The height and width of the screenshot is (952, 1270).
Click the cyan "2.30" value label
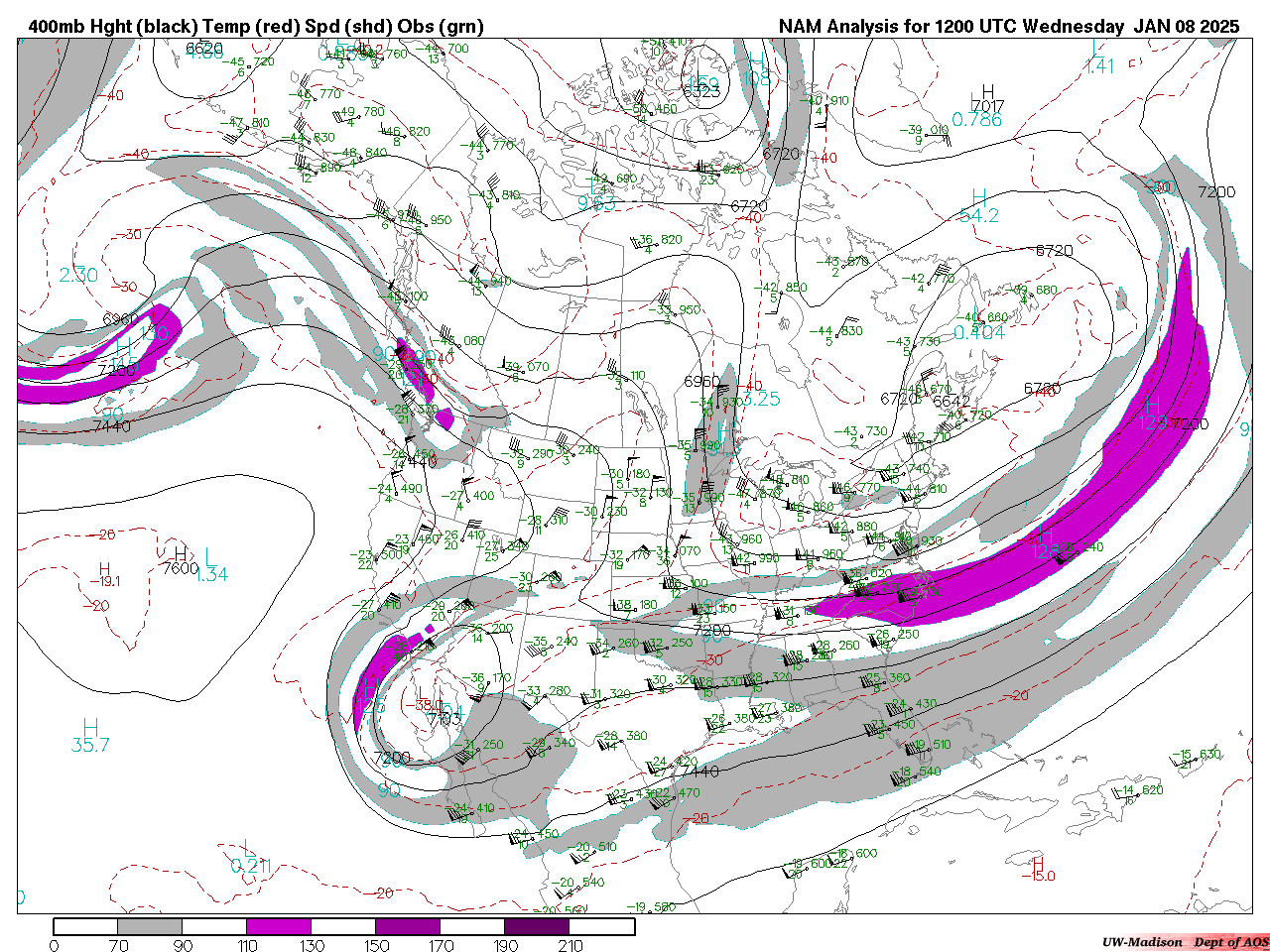tap(78, 275)
